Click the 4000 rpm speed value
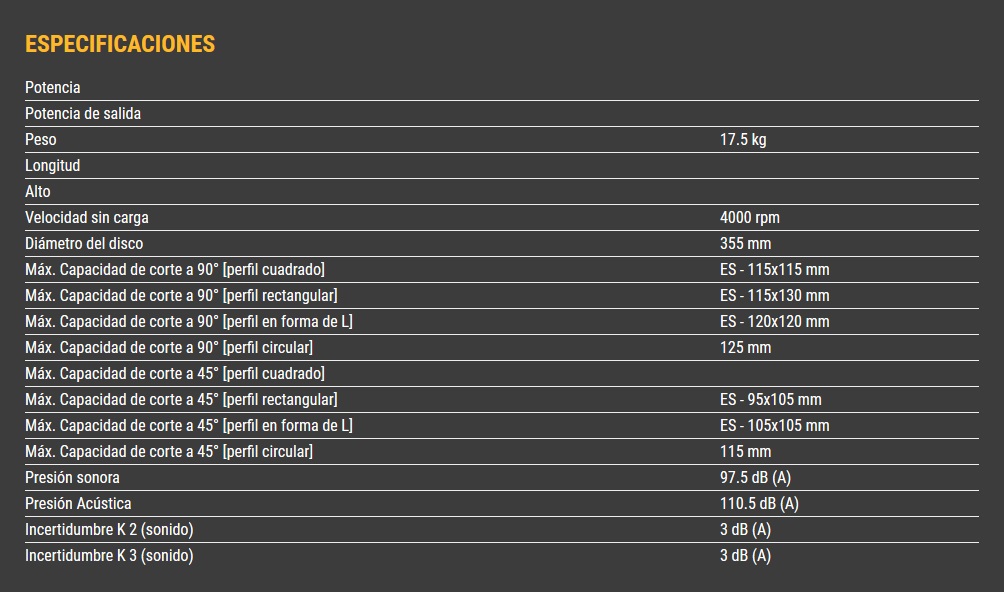The height and width of the screenshot is (592, 1004). click(x=749, y=218)
